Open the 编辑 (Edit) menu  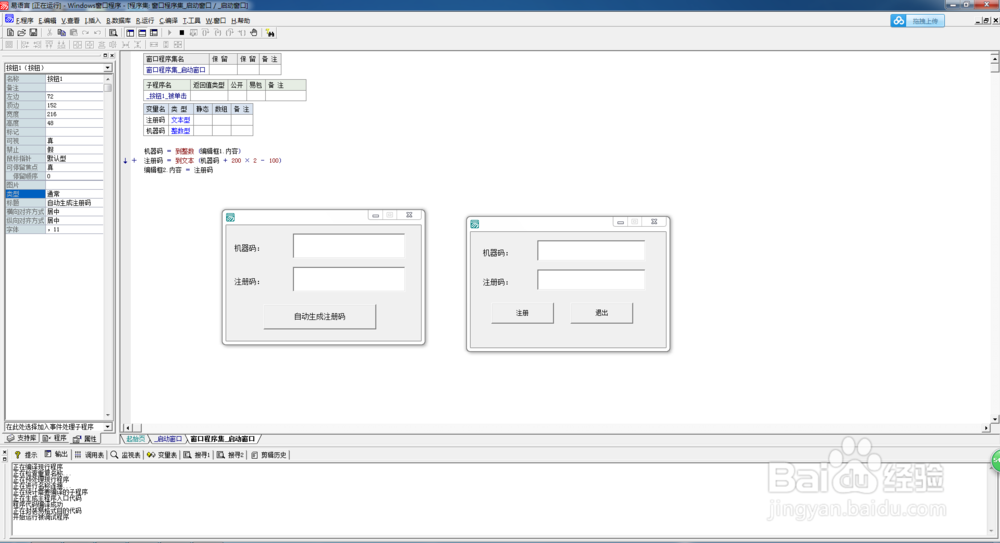(x=48, y=21)
